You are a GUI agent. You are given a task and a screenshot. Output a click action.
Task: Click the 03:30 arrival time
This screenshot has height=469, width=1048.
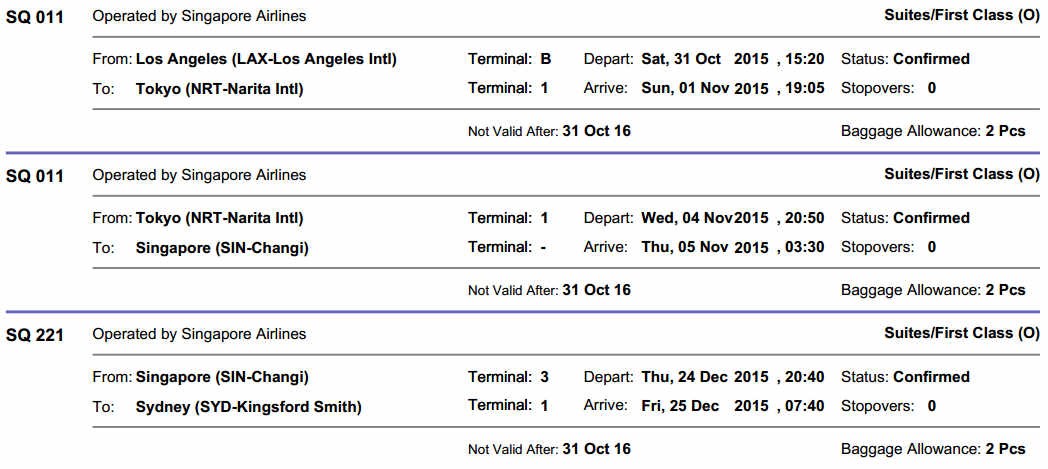pos(805,247)
